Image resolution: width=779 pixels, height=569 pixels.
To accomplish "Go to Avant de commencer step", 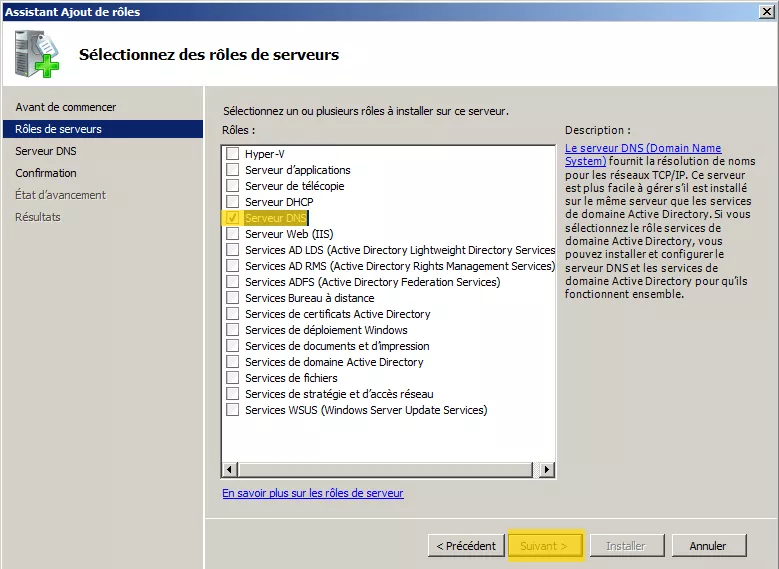I will [66, 107].
